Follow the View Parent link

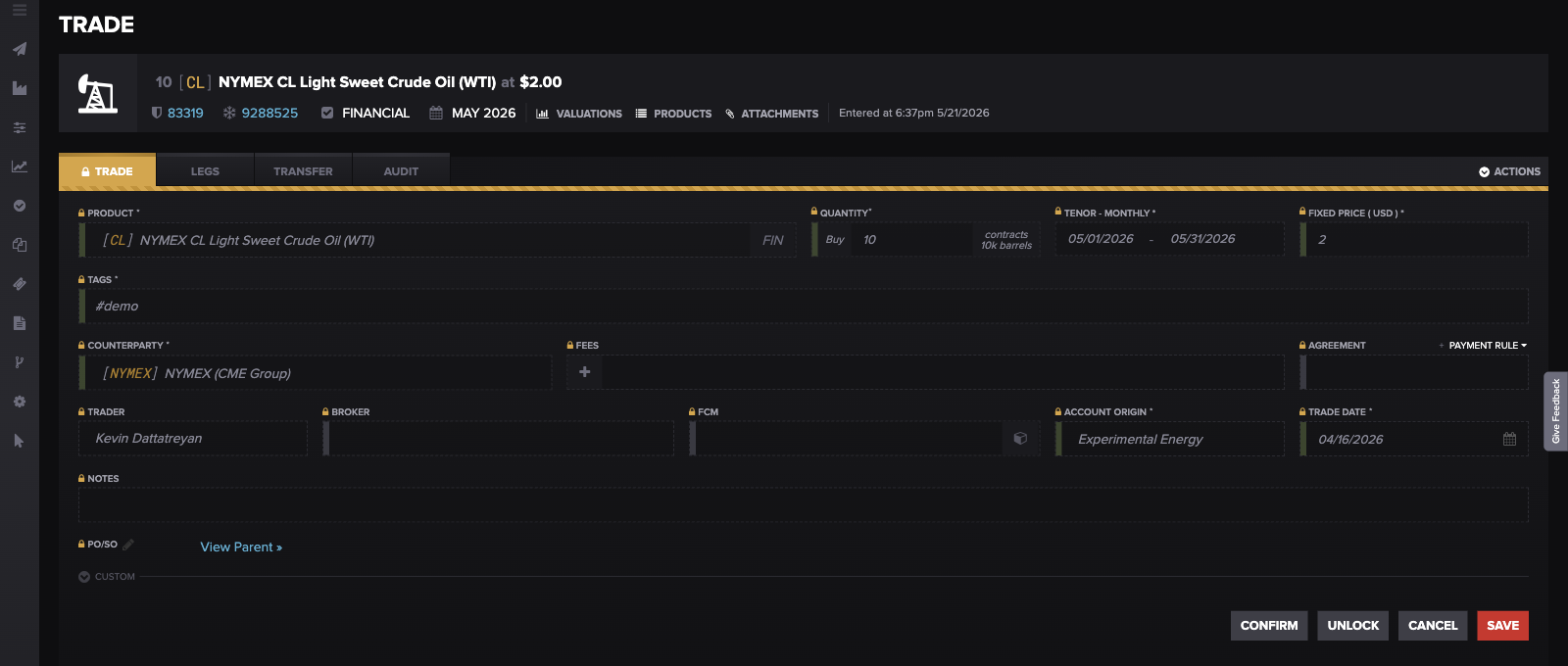click(x=241, y=547)
